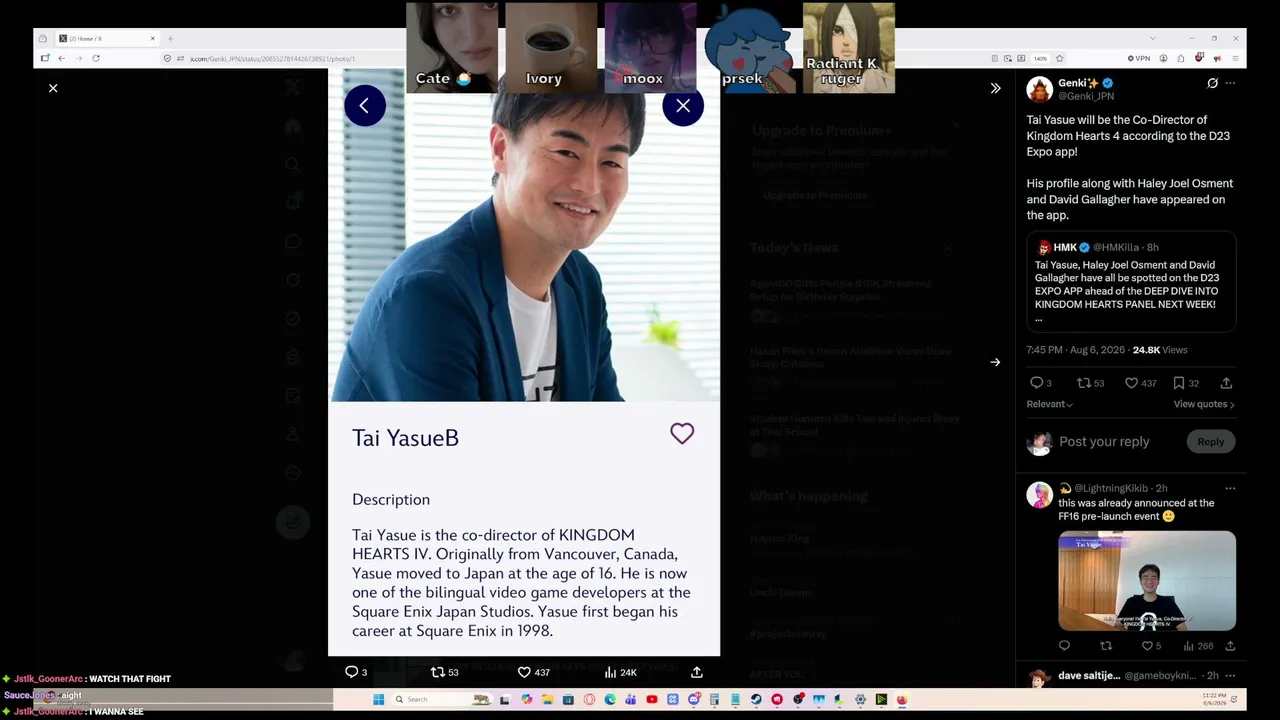This screenshot has width=1280, height=720.
Task: Open the Genki display name link
Action: [x=1079, y=83]
